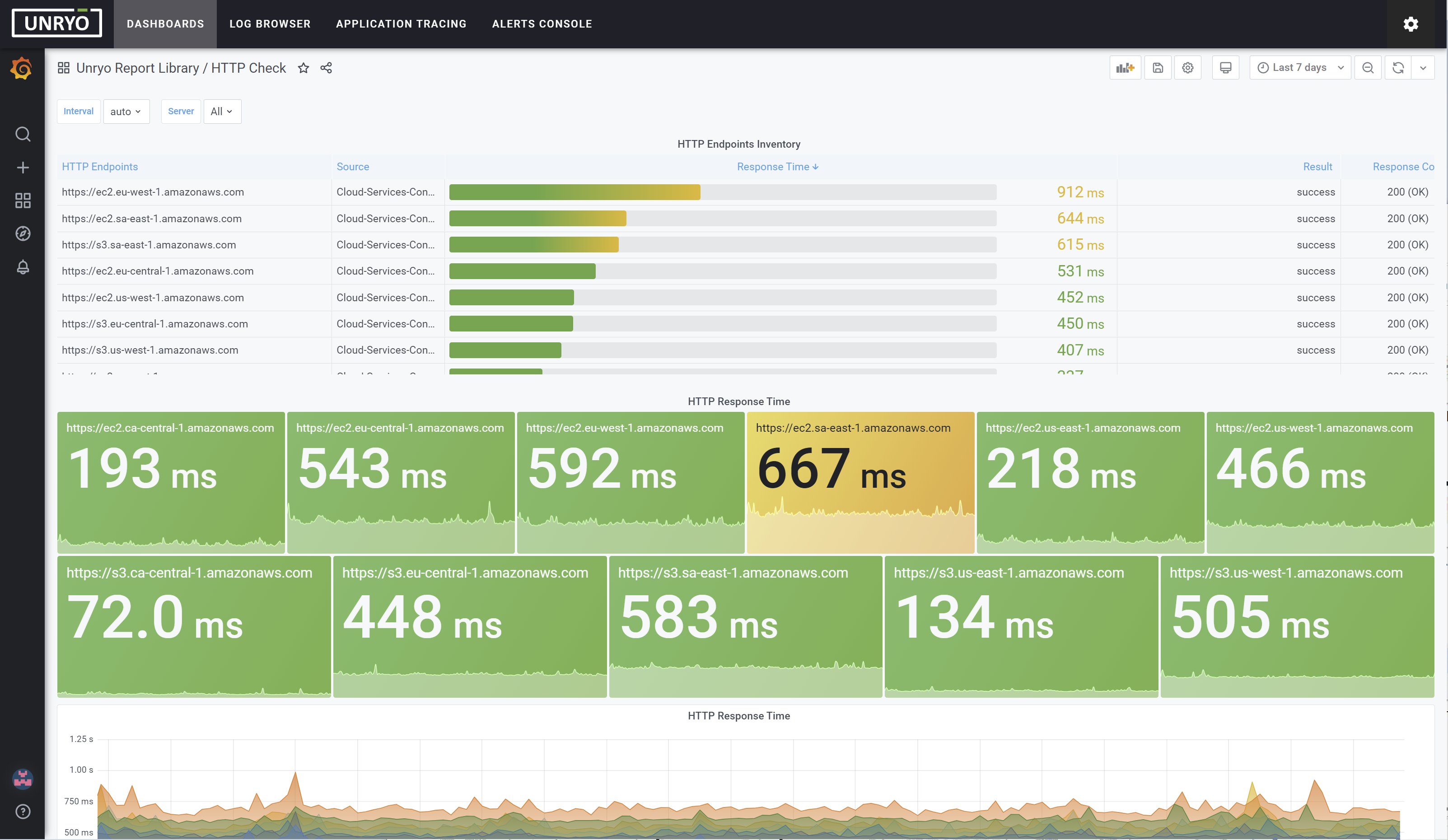Click the ec2.ca-central-1 193 ms stat tile
The width and height of the screenshot is (1448, 840).
(171, 483)
